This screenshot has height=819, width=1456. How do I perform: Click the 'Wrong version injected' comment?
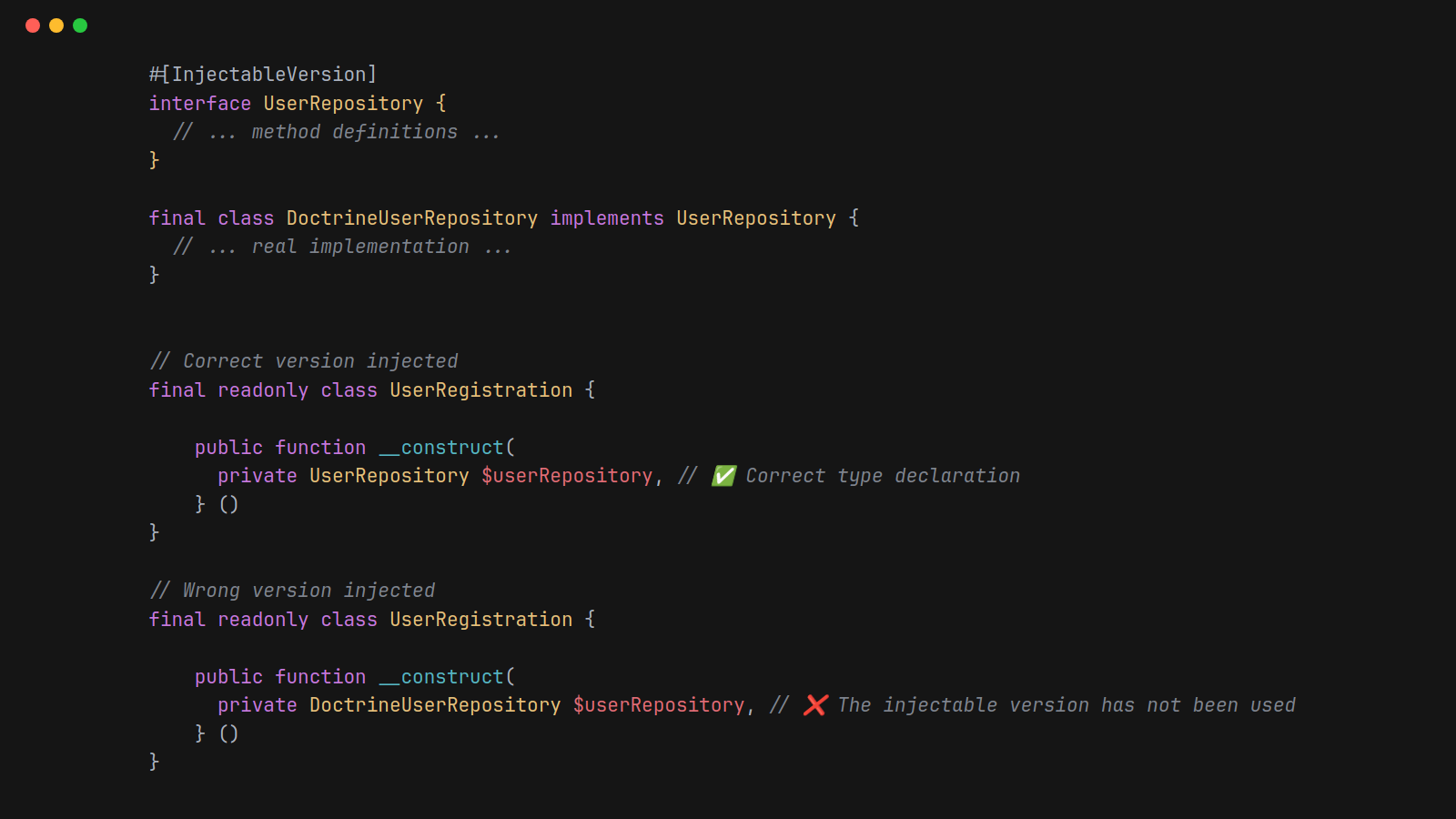point(292,590)
